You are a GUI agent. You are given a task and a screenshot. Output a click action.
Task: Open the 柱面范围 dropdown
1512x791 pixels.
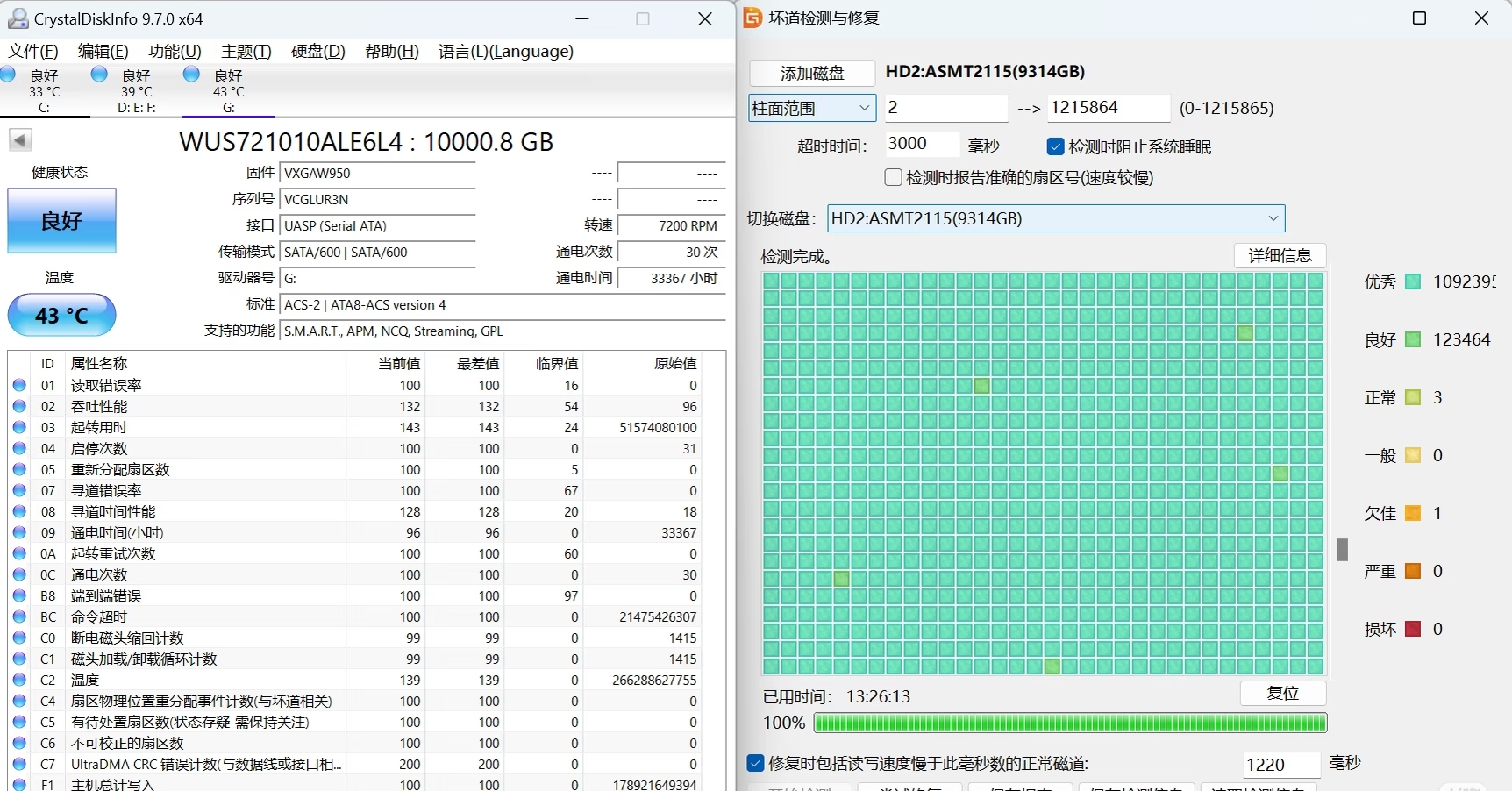click(x=812, y=108)
